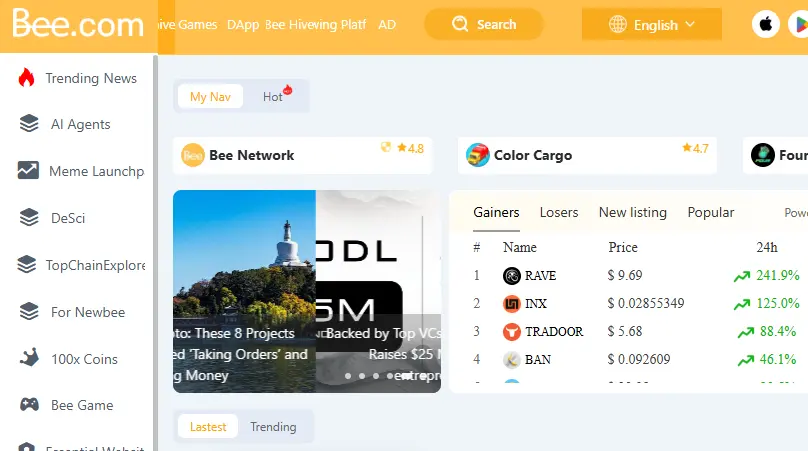Open the white pagoda news slide

tap(244, 291)
